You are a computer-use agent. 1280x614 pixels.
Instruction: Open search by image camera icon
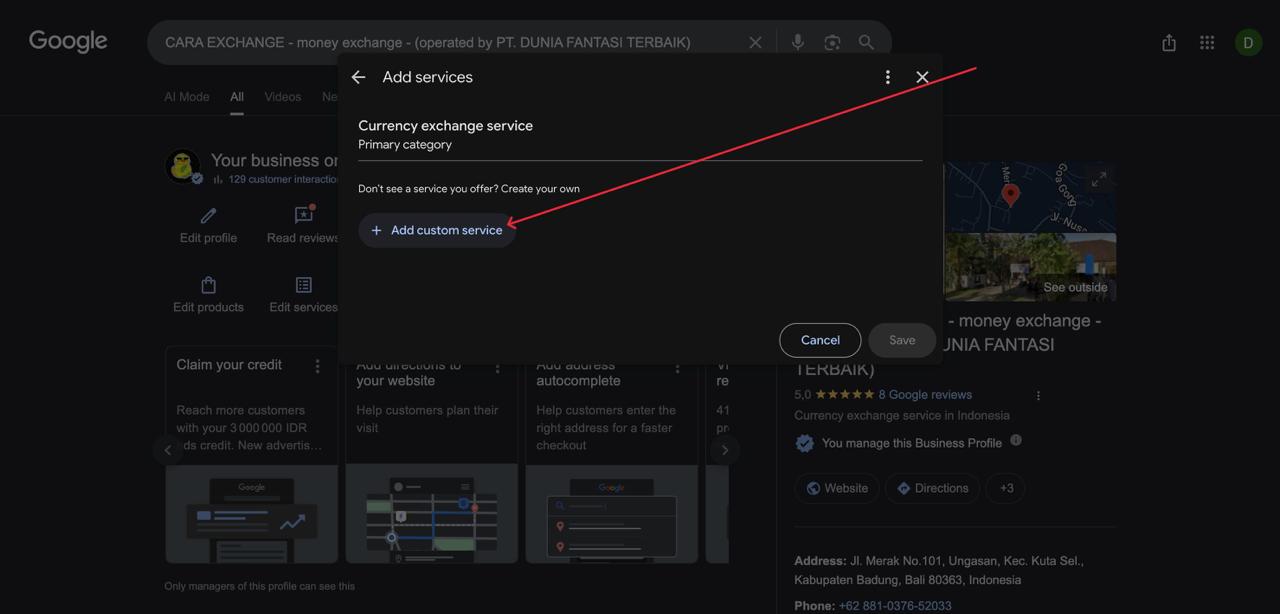[x=832, y=42]
